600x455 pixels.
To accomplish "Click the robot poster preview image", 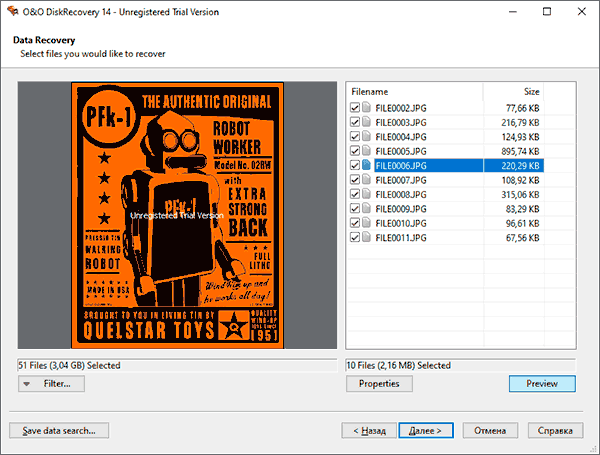I will coord(174,215).
